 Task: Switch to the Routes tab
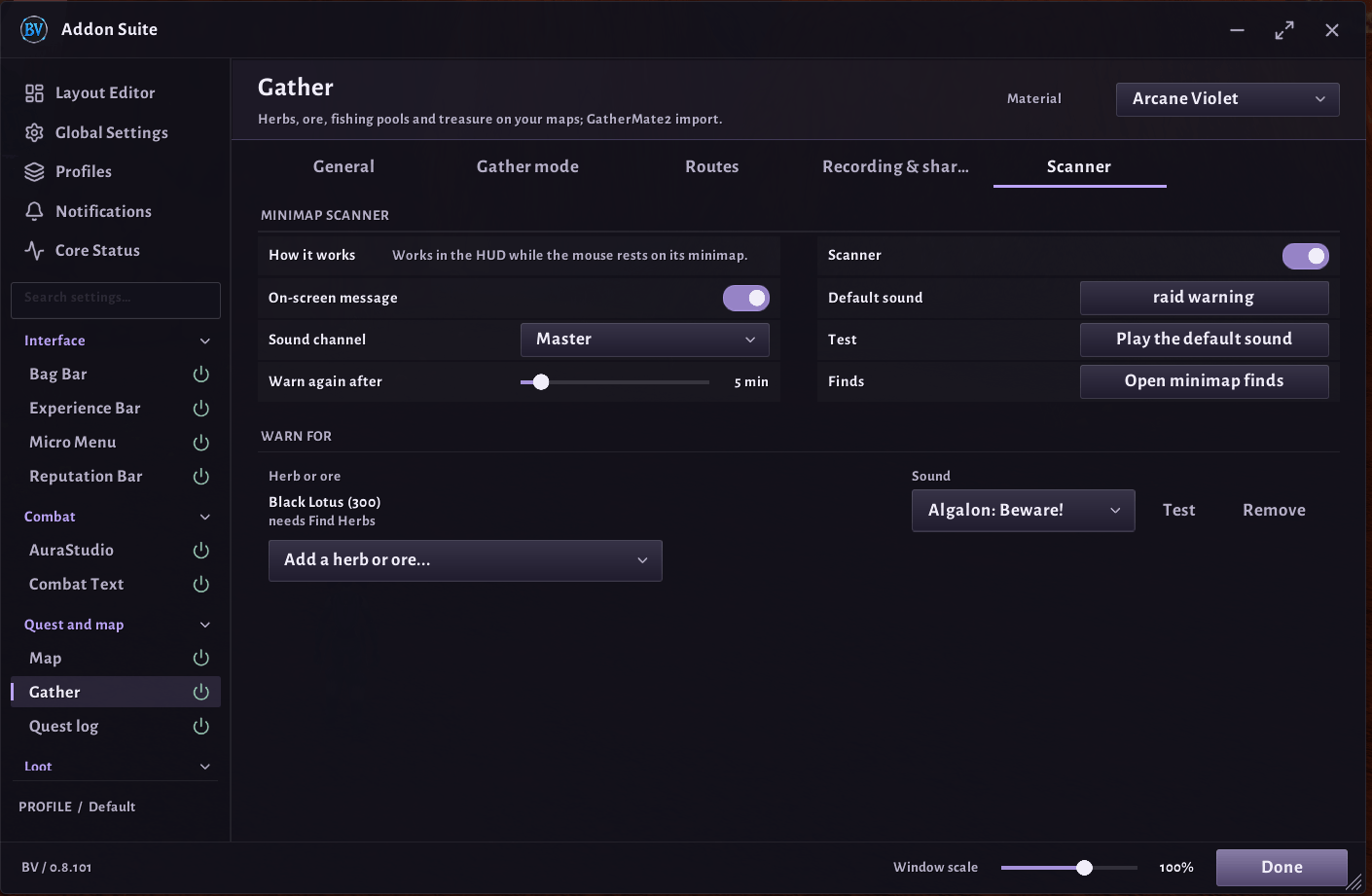712,166
